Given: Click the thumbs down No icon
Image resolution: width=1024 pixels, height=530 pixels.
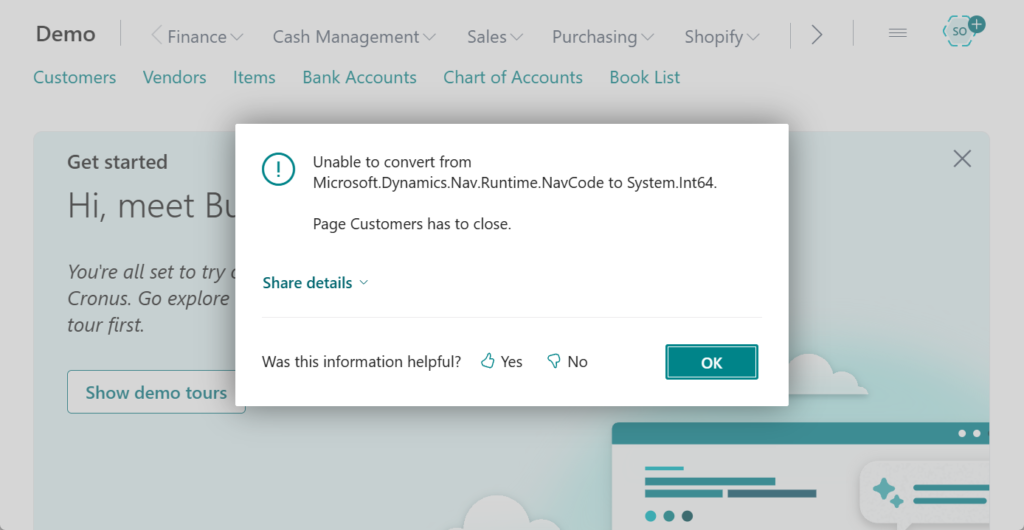Looking at the screenshot, I should click(x=554, y=362).
